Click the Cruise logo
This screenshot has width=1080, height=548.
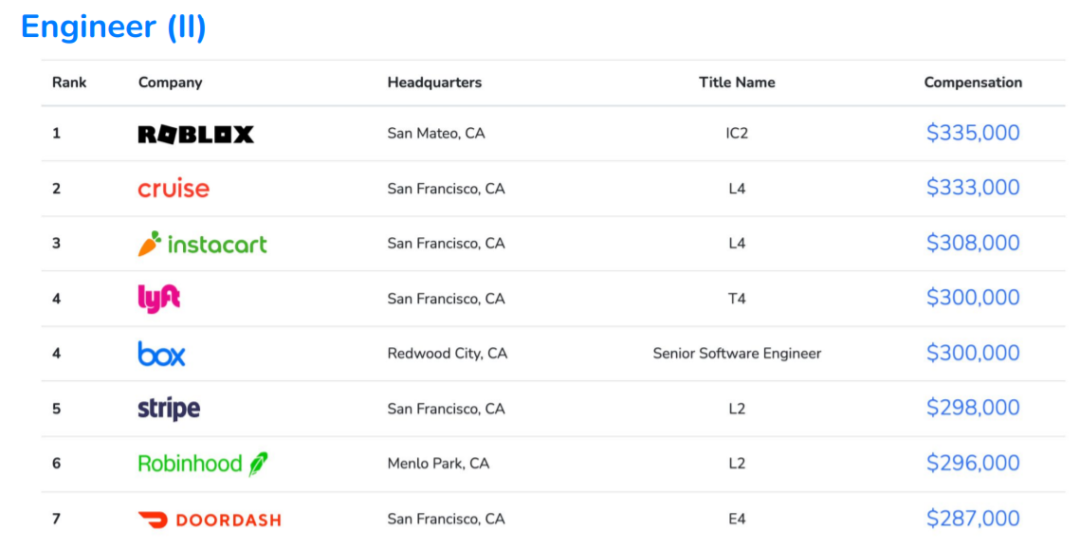click(174, 188)
